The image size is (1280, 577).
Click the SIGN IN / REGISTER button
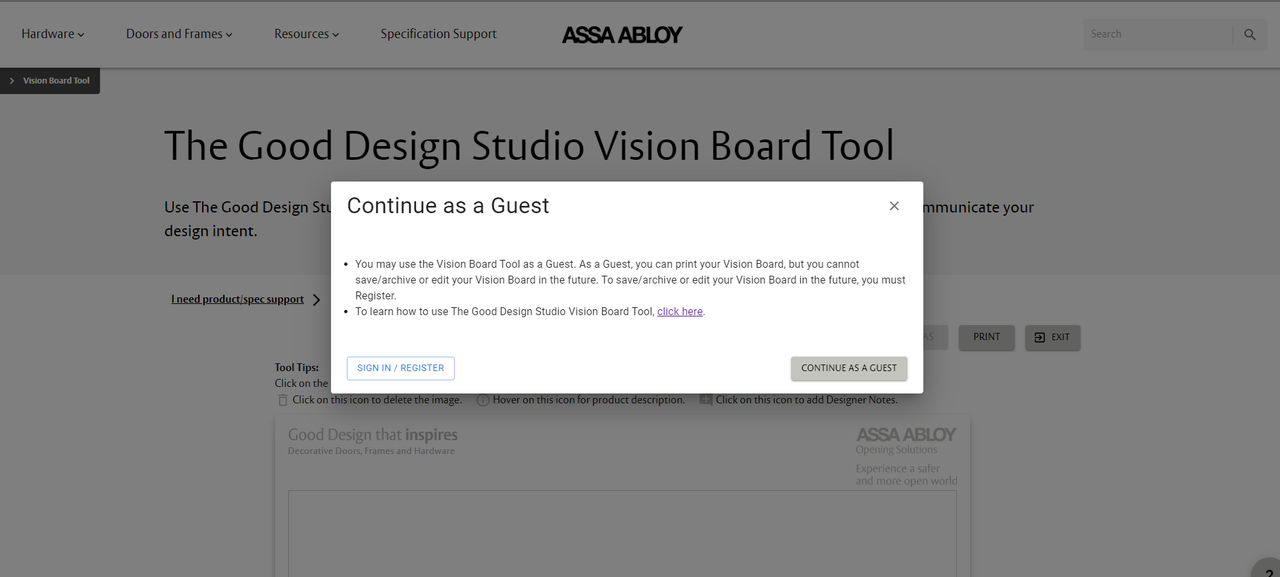(400, 368)
